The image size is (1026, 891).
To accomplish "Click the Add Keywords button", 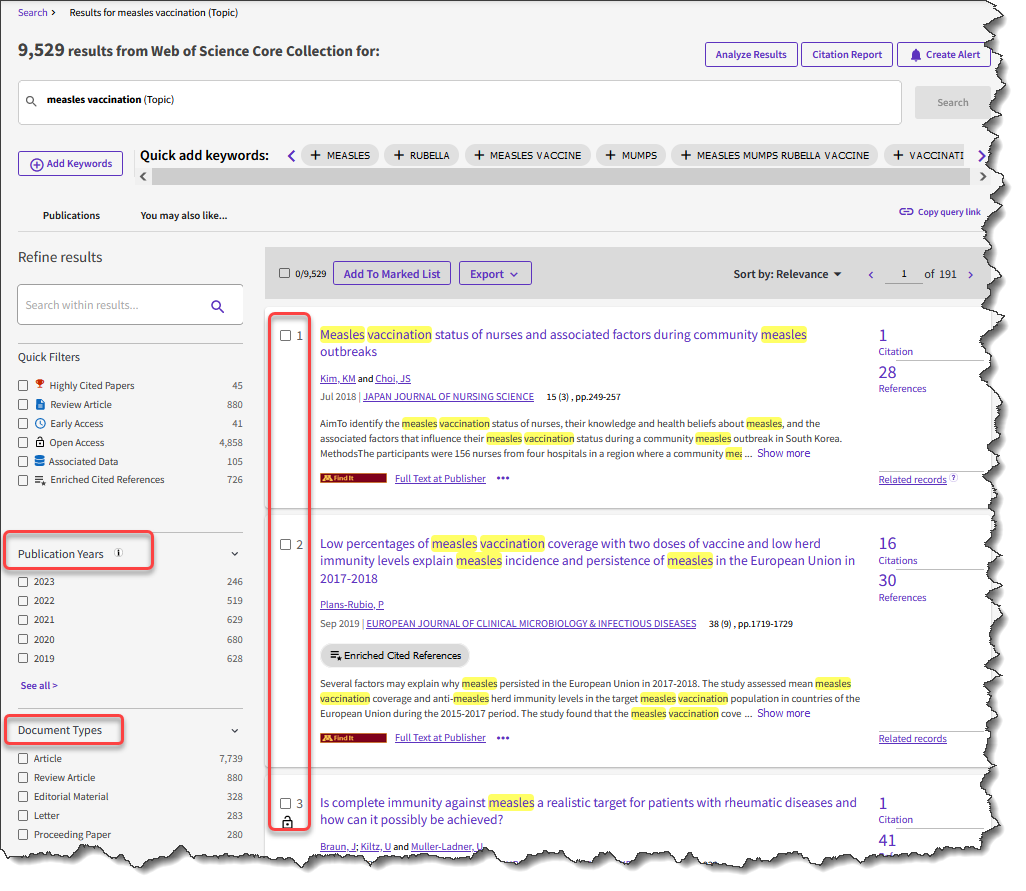I will tap(71, 164).
